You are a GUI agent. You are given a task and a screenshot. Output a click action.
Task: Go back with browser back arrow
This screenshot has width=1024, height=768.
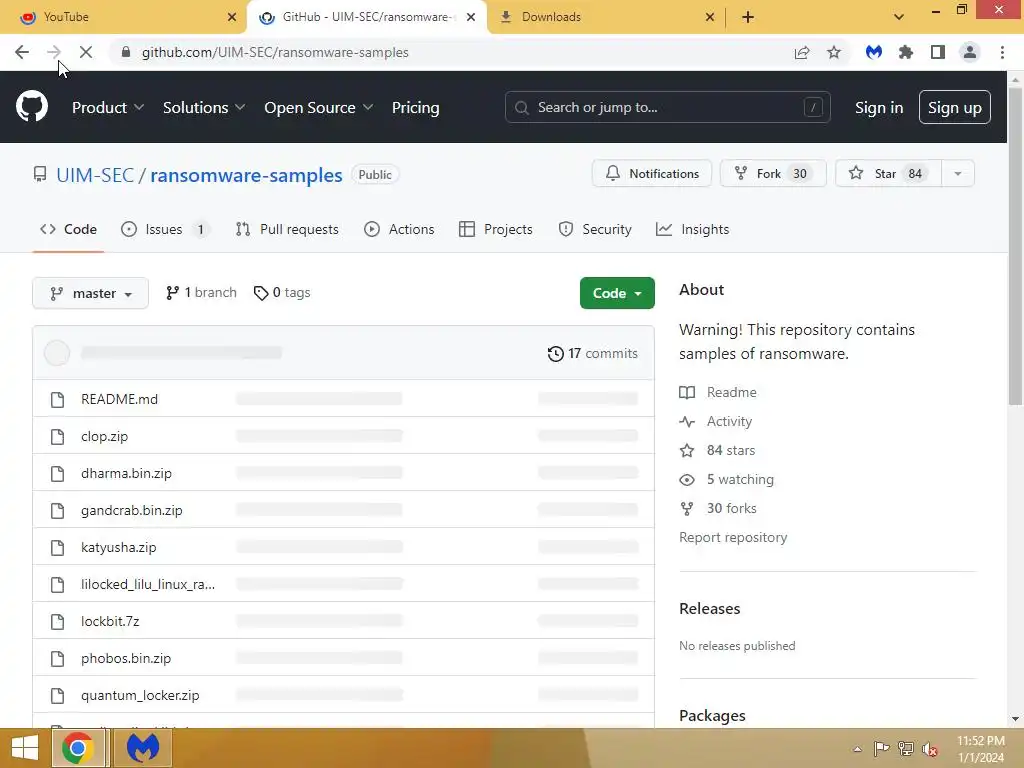click(x=22, y=52)
